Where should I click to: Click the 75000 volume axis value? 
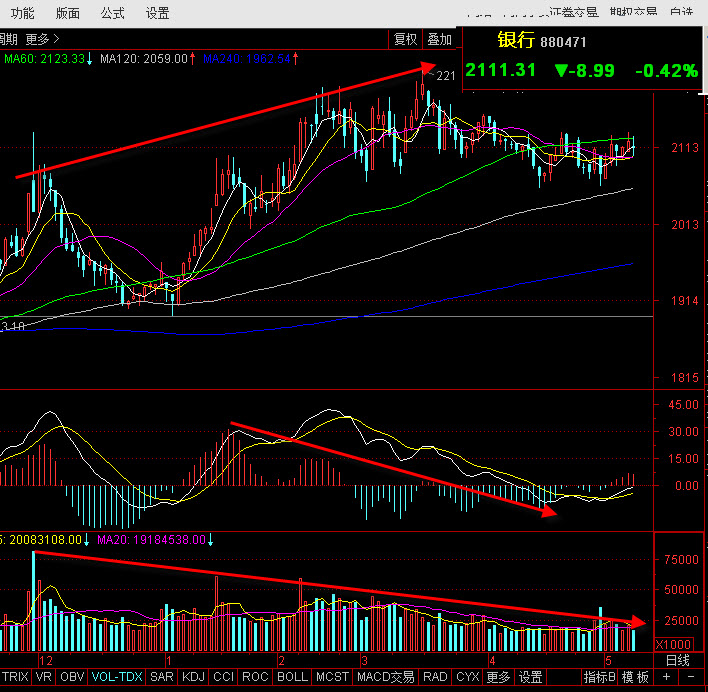coord(681,560)
